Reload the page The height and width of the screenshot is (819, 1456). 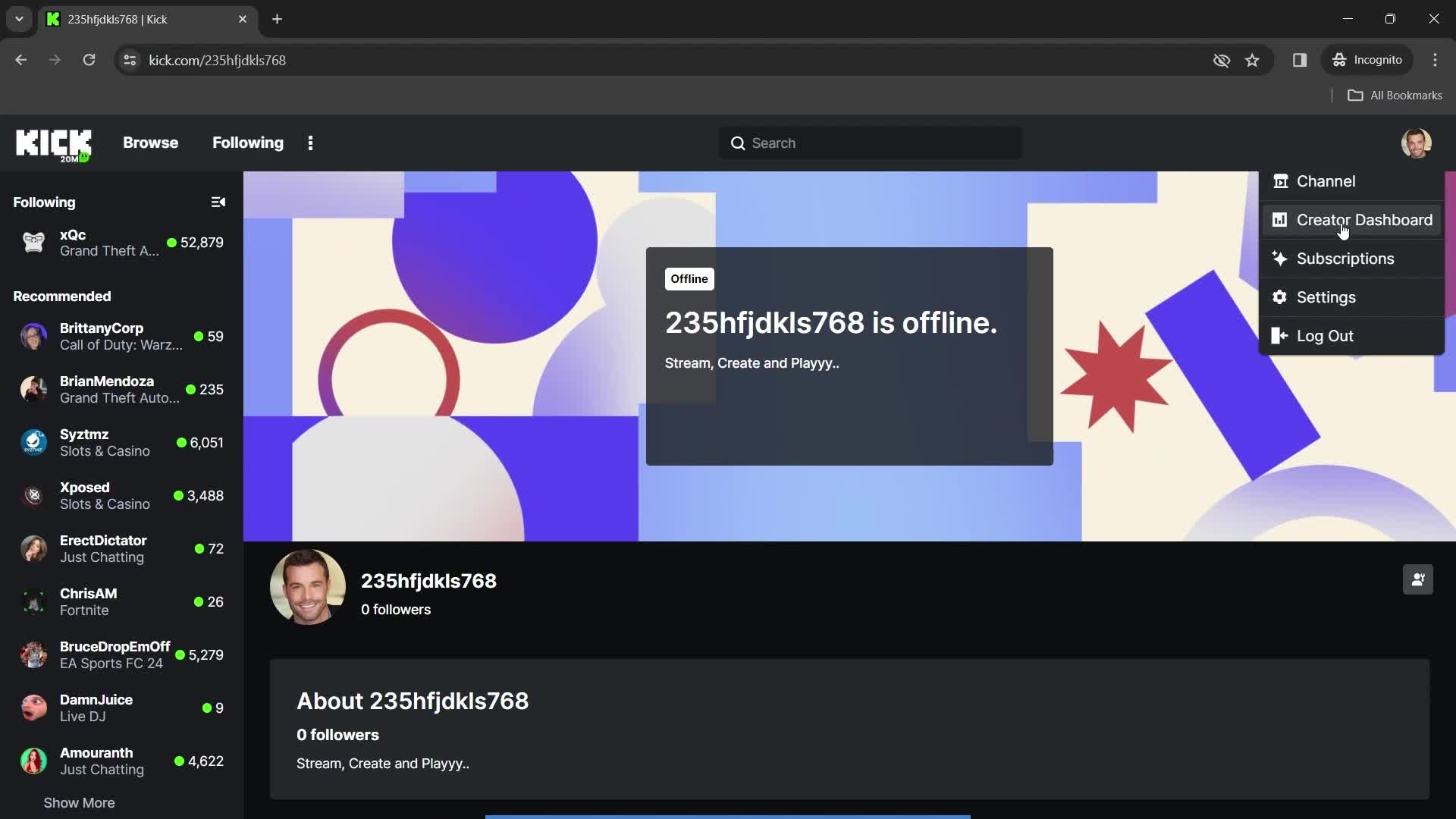(89, 60)
